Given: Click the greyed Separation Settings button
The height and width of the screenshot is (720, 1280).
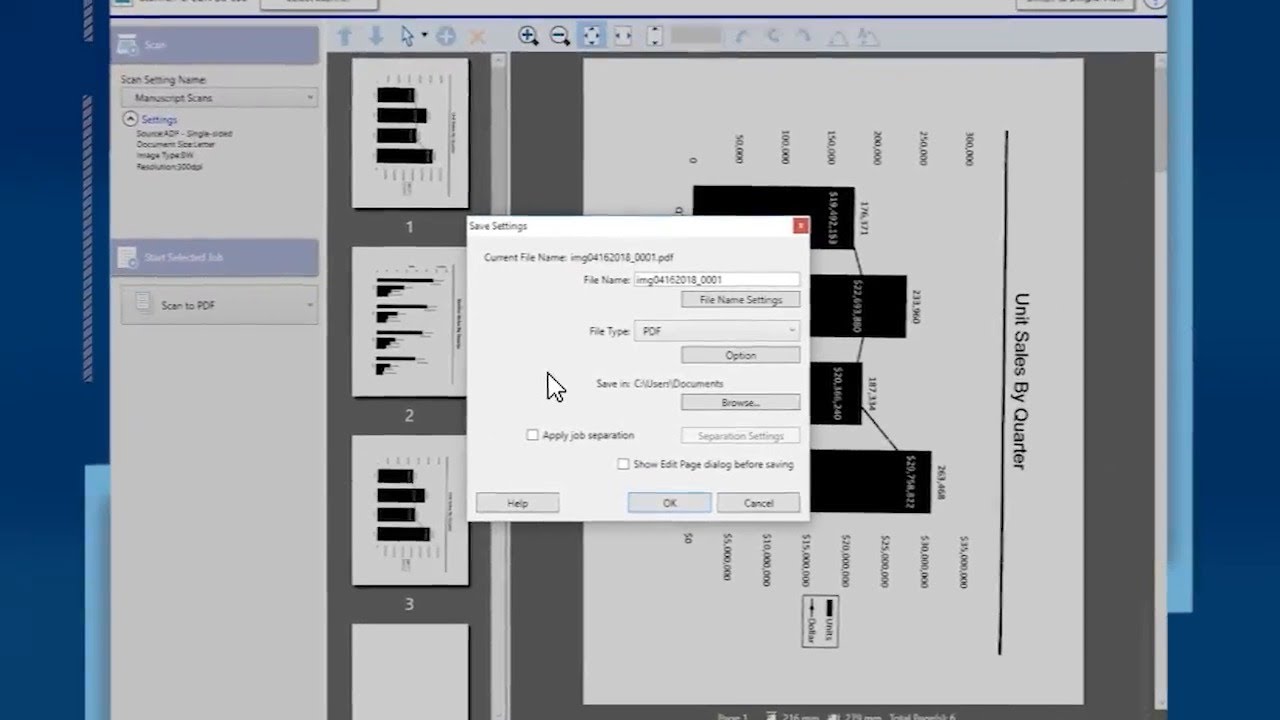Looking at the screenshot, I should click(741, 436).
